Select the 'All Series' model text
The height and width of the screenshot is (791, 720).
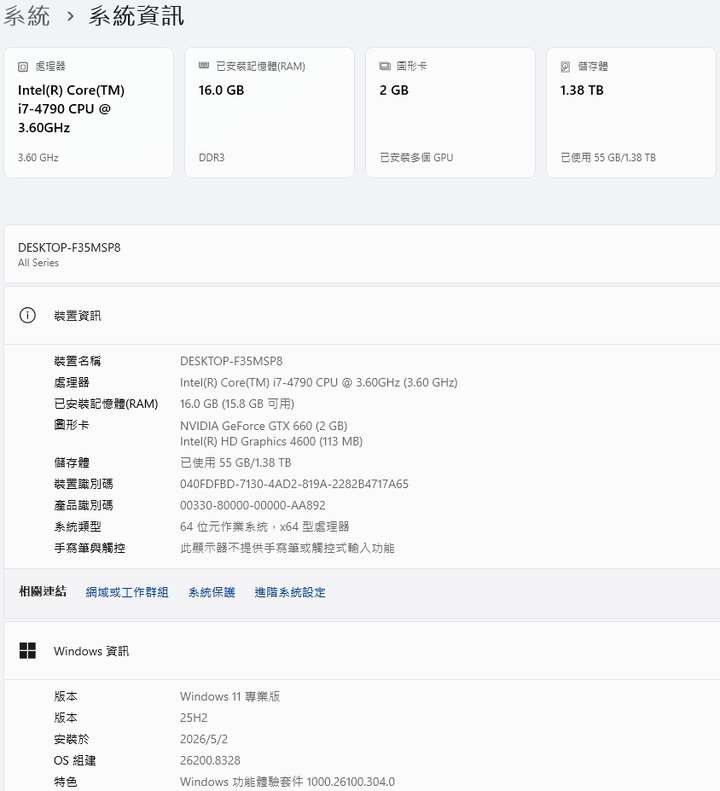(x=38, y=262)
